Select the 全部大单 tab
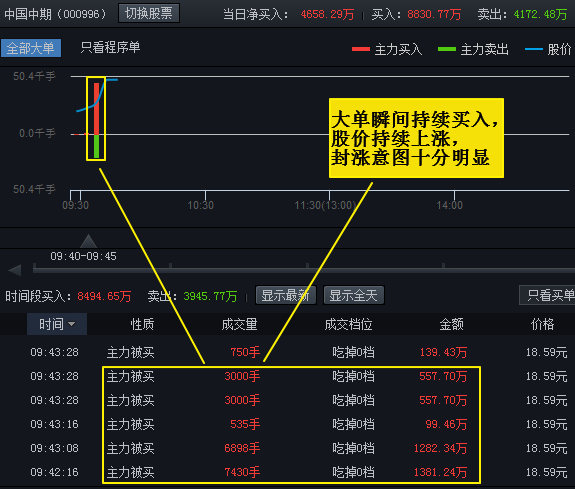Viewport: 575px width, 489px height. 31,48
